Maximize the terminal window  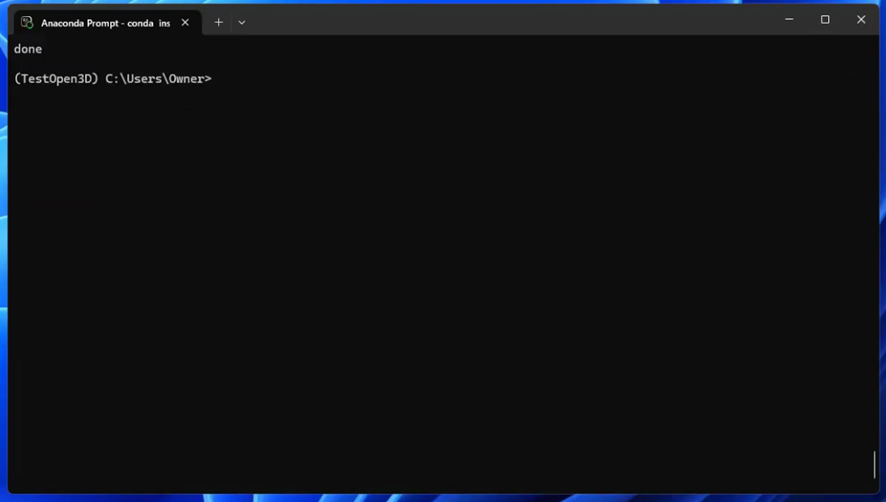[825, 19]
